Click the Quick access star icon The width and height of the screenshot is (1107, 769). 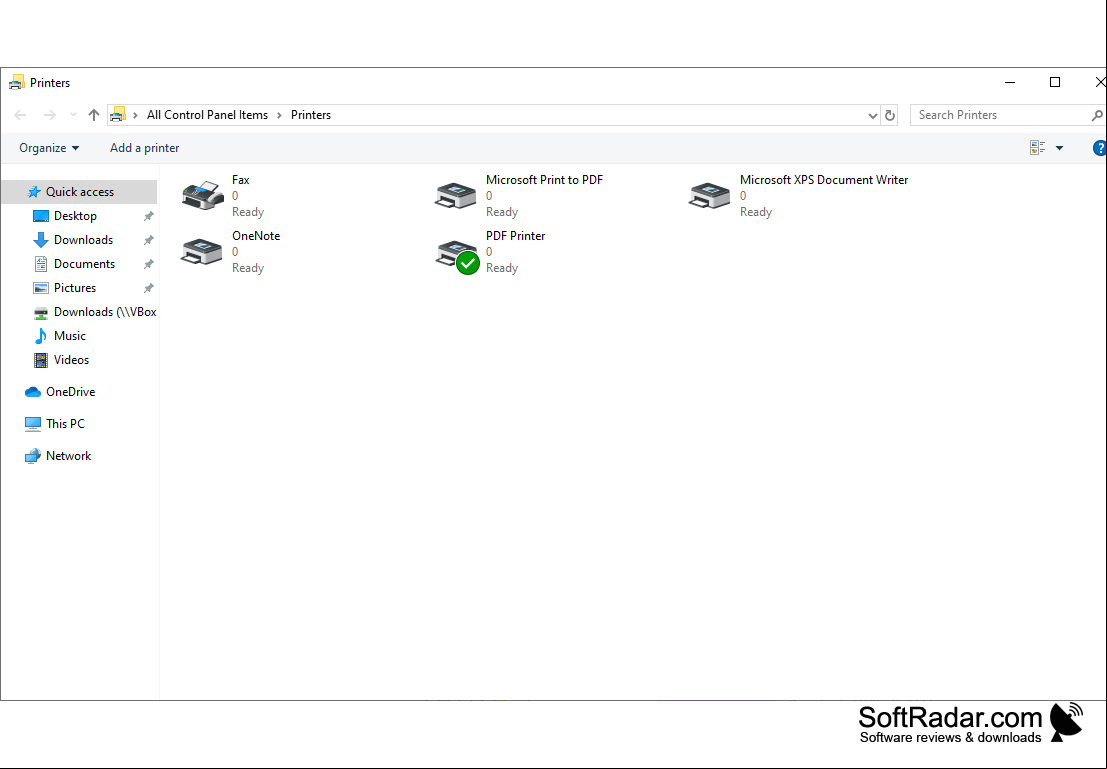coord(34,192)
